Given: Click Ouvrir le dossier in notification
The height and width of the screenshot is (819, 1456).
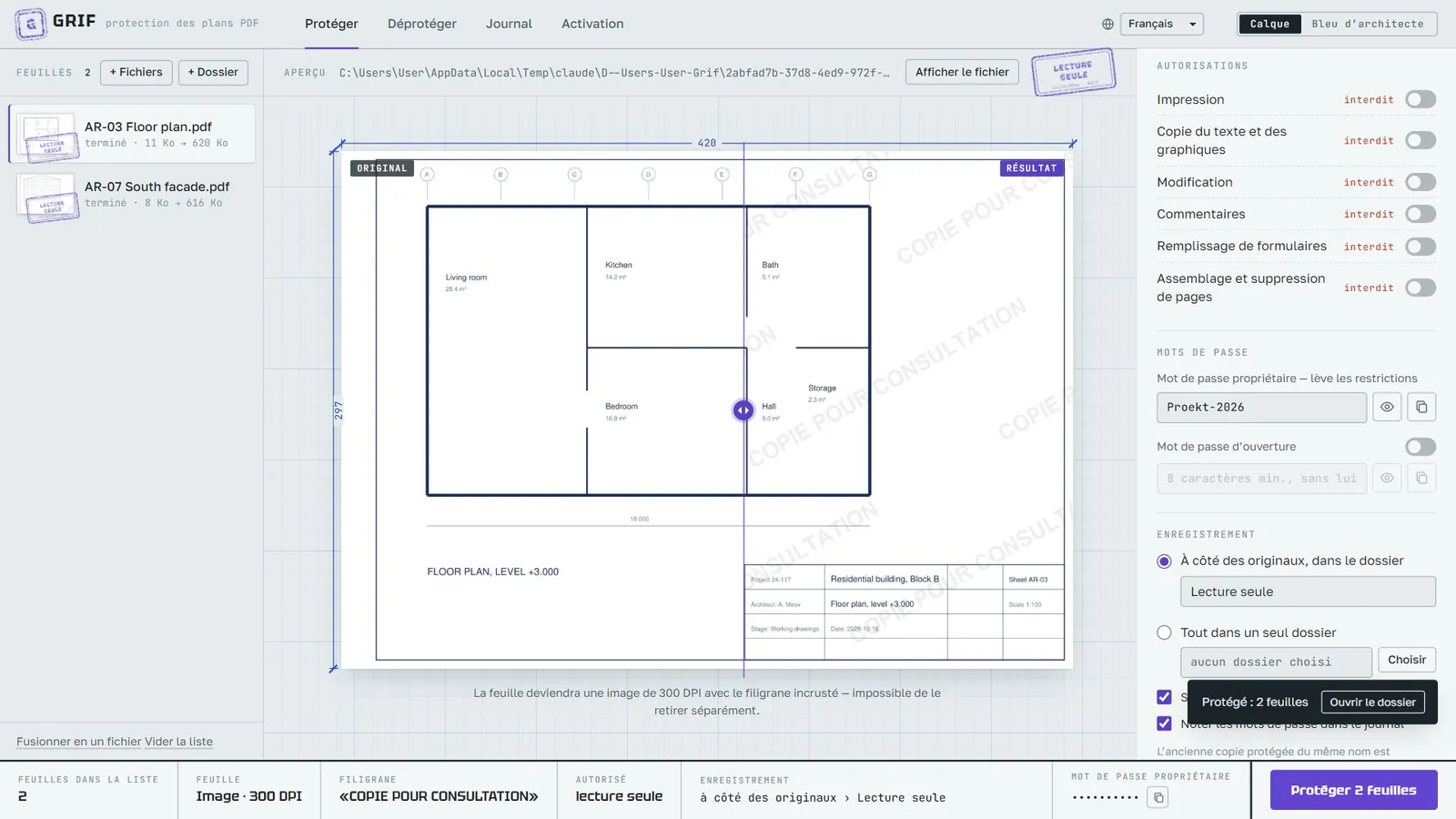Looking at the screenshot, I should (1372, 702).
